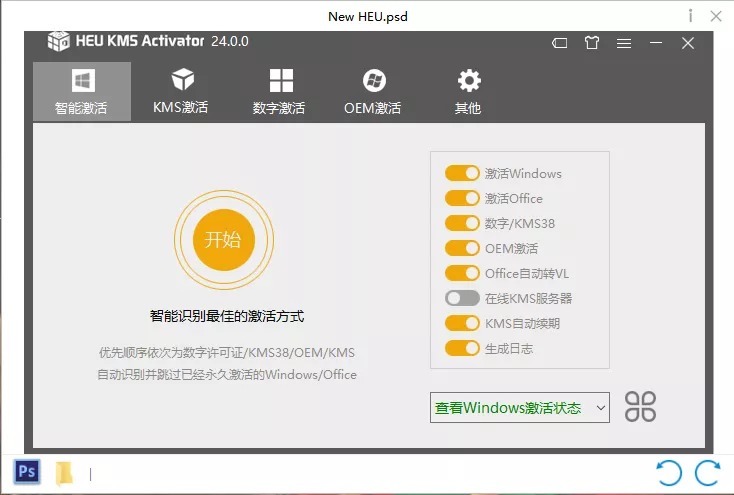
Task: Close the New HEU.psd viewer window
Action: 716,16
